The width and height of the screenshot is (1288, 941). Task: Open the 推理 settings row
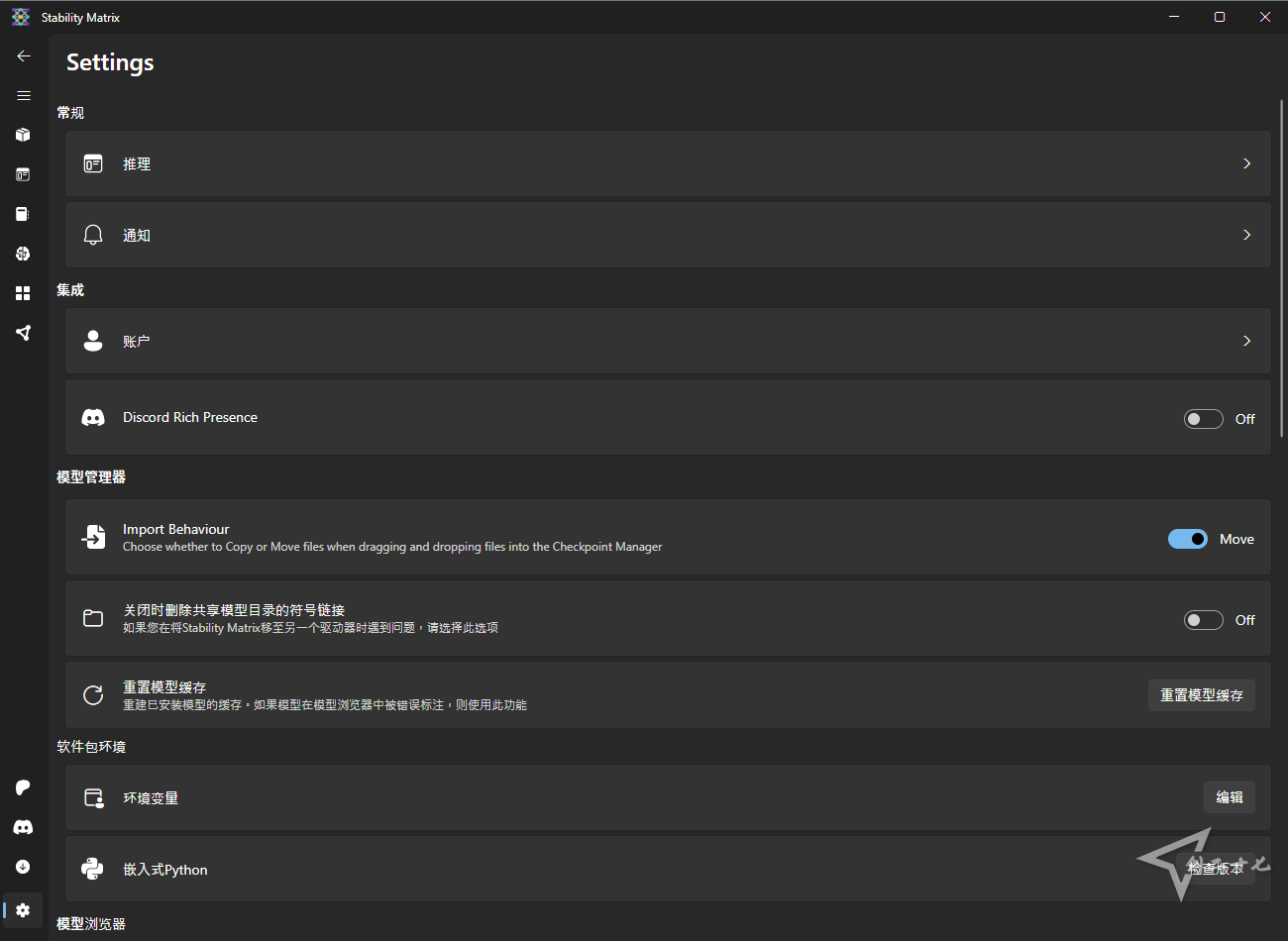[x=668, y=163]
